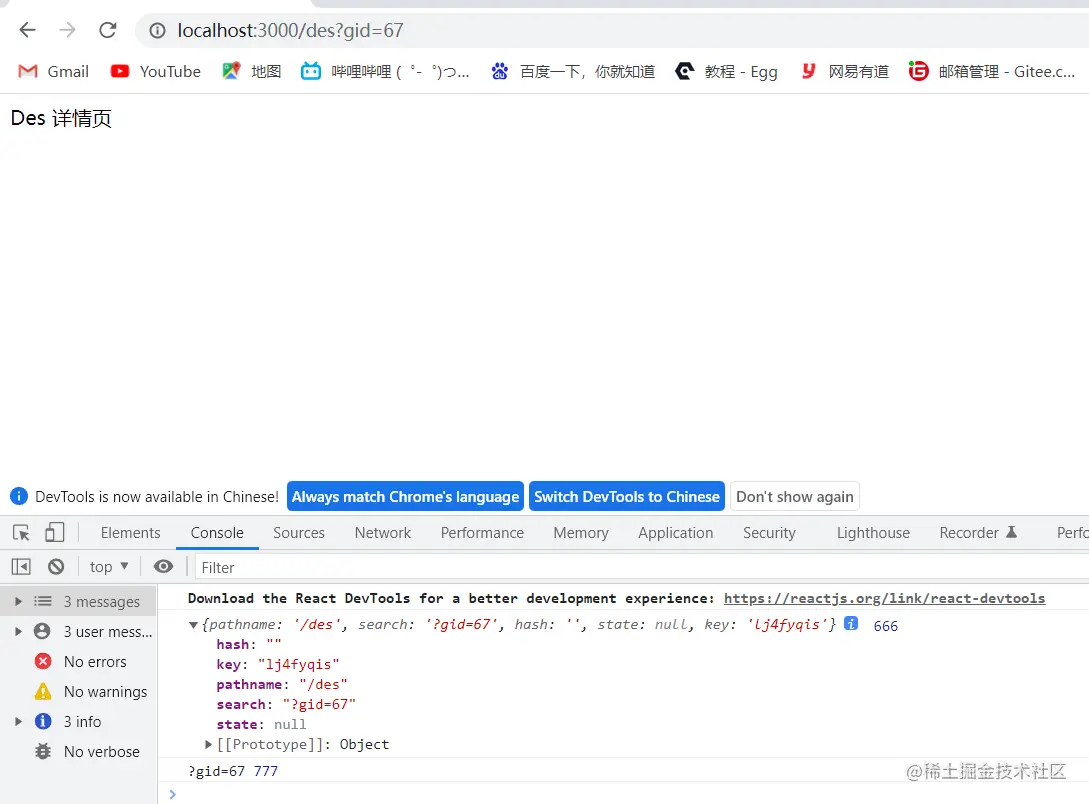Reload the page with refresh icon
The image size is (1089, 804).
(108, 30)
